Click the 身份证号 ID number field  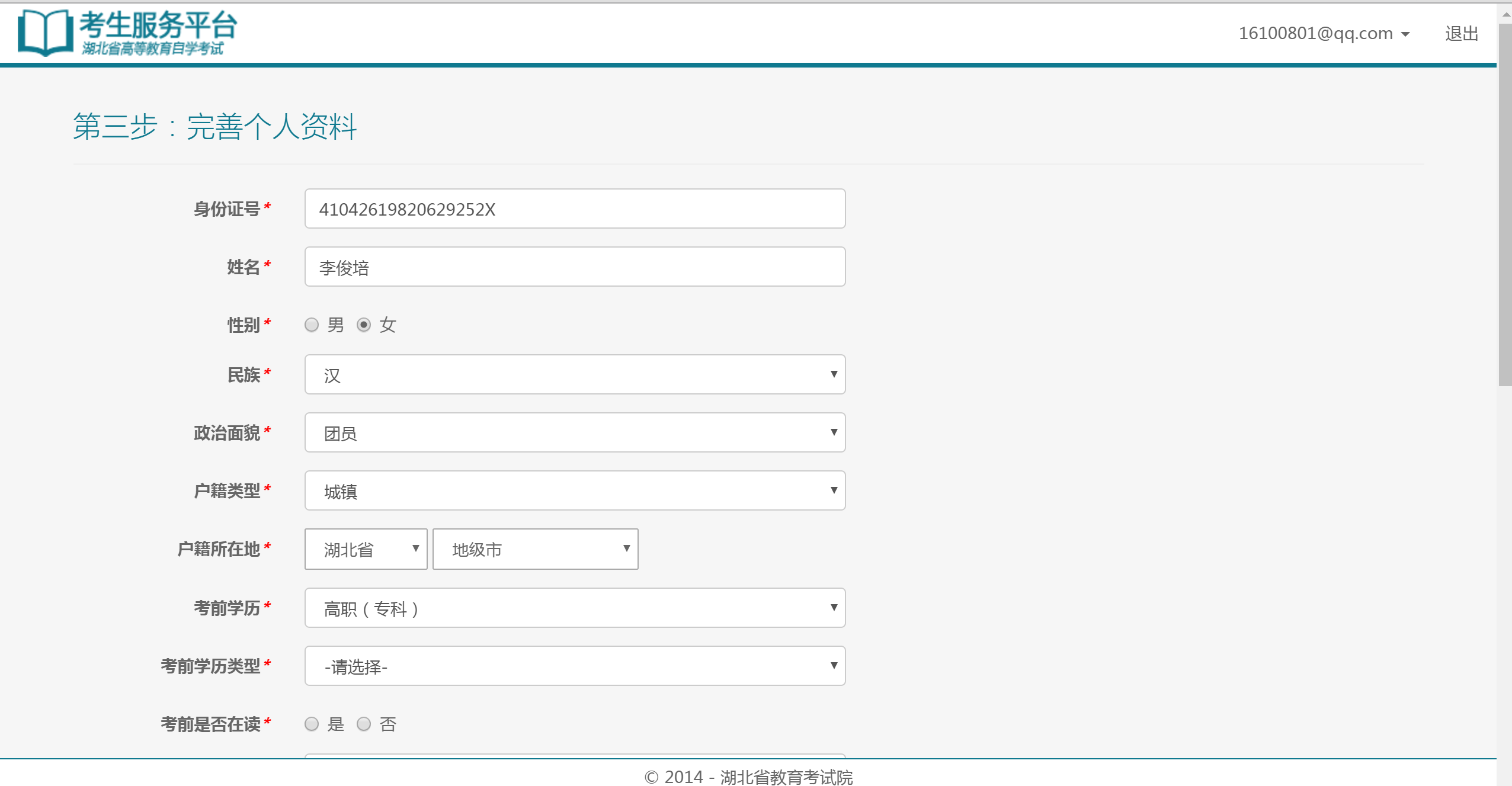click(574, 209)
